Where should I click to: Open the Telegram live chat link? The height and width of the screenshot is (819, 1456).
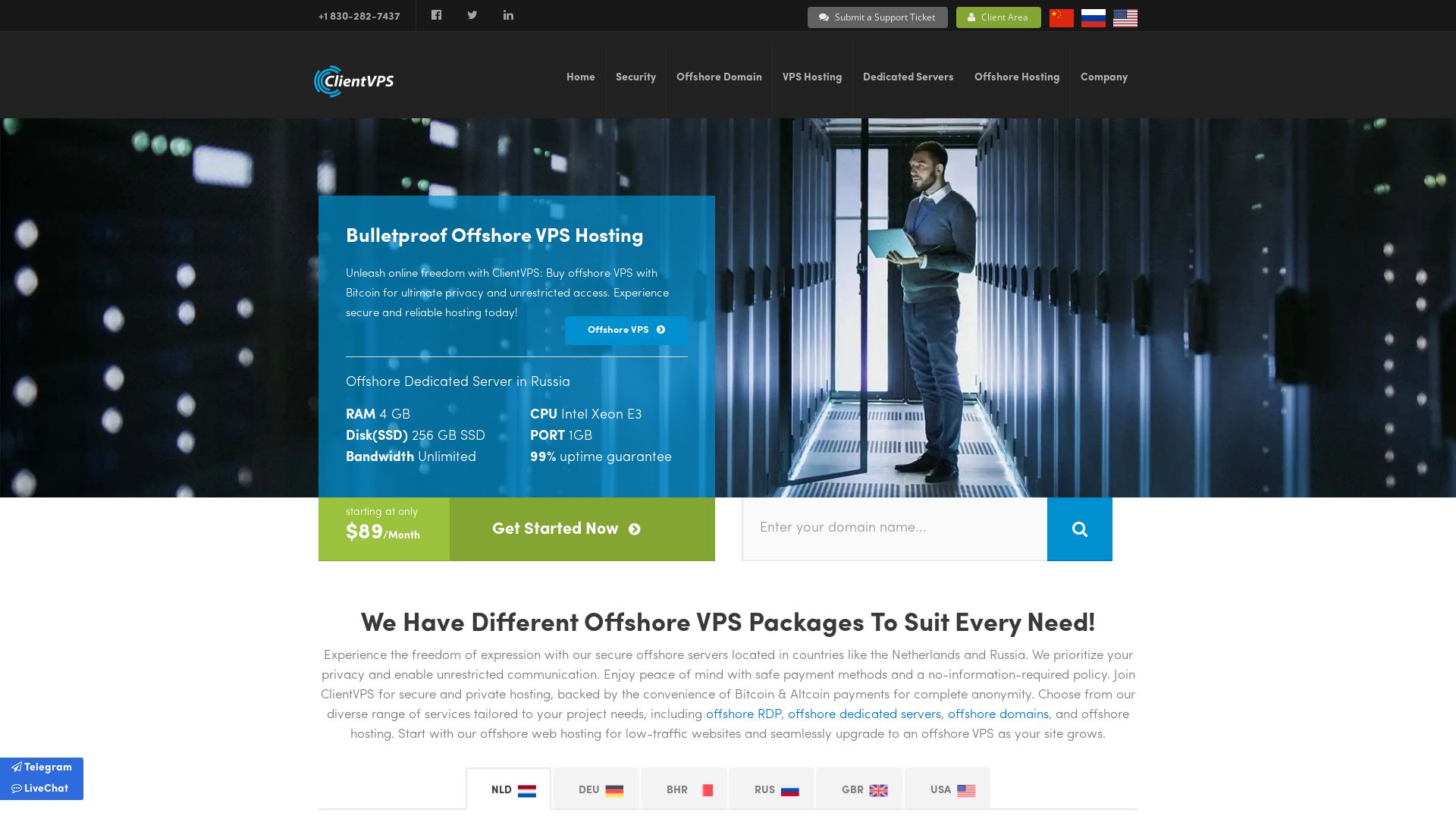pos(41,767)
